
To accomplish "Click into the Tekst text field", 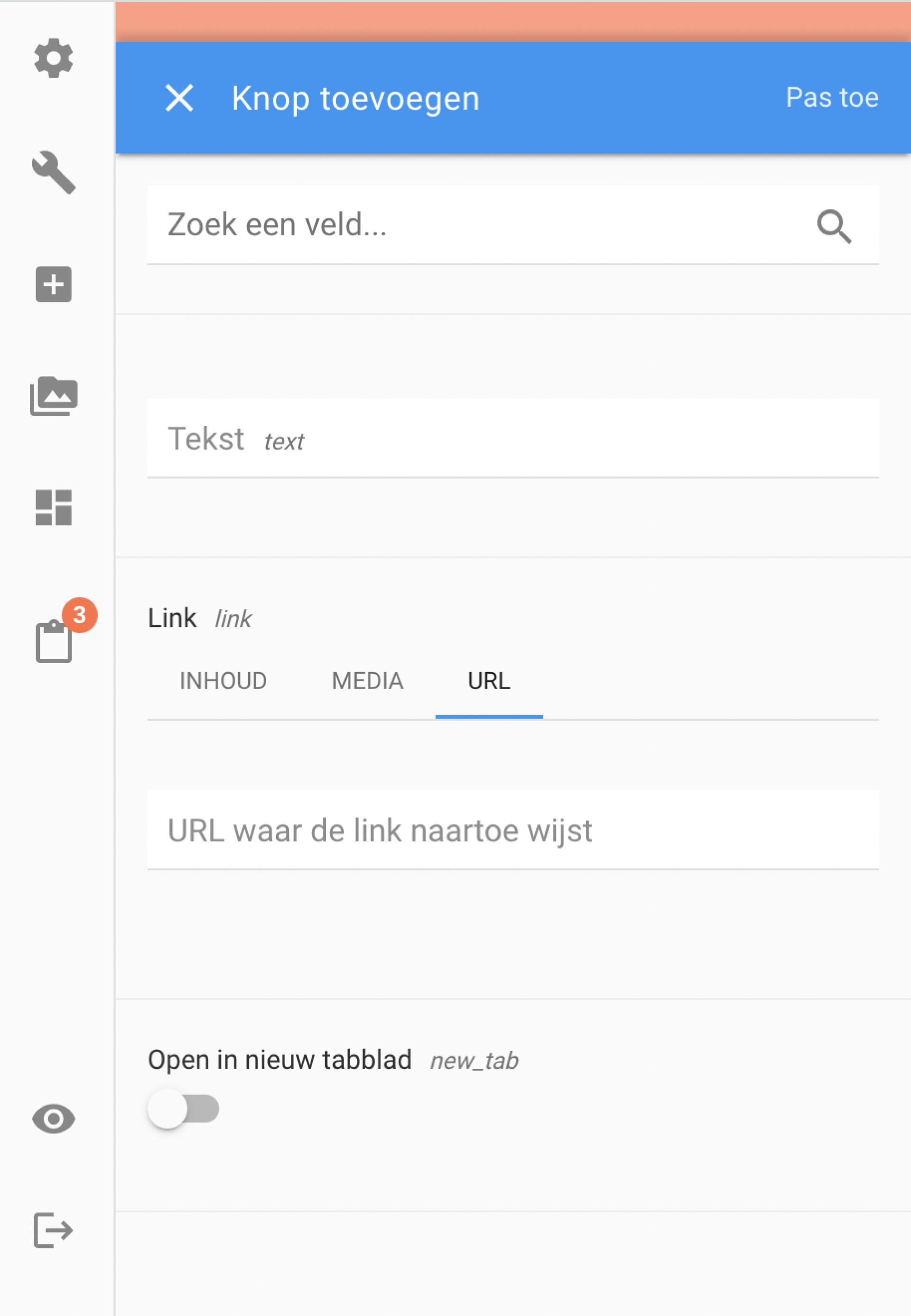I will click(x=512, y=439).
